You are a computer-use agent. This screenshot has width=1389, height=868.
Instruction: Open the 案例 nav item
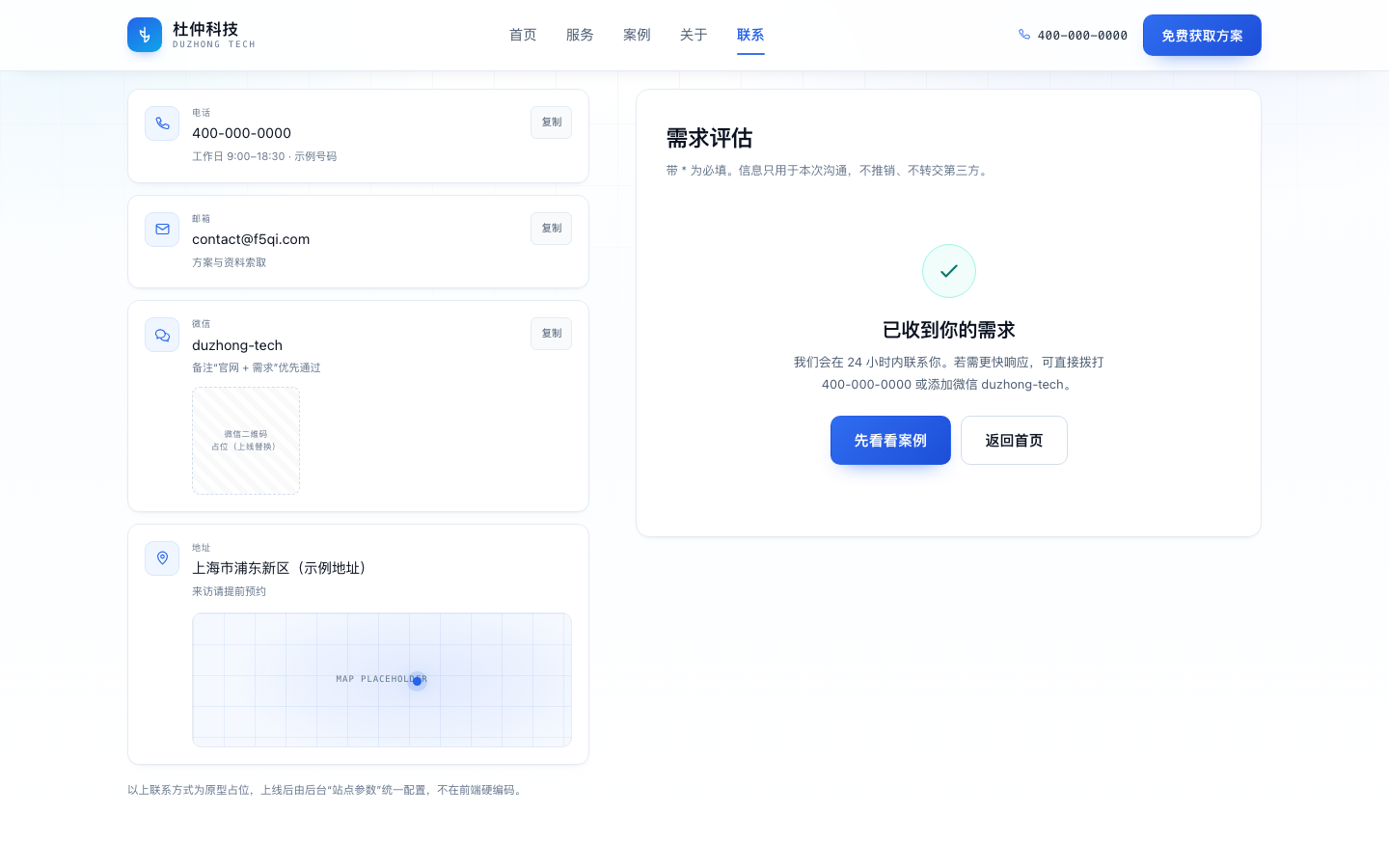tap(637, 35)
